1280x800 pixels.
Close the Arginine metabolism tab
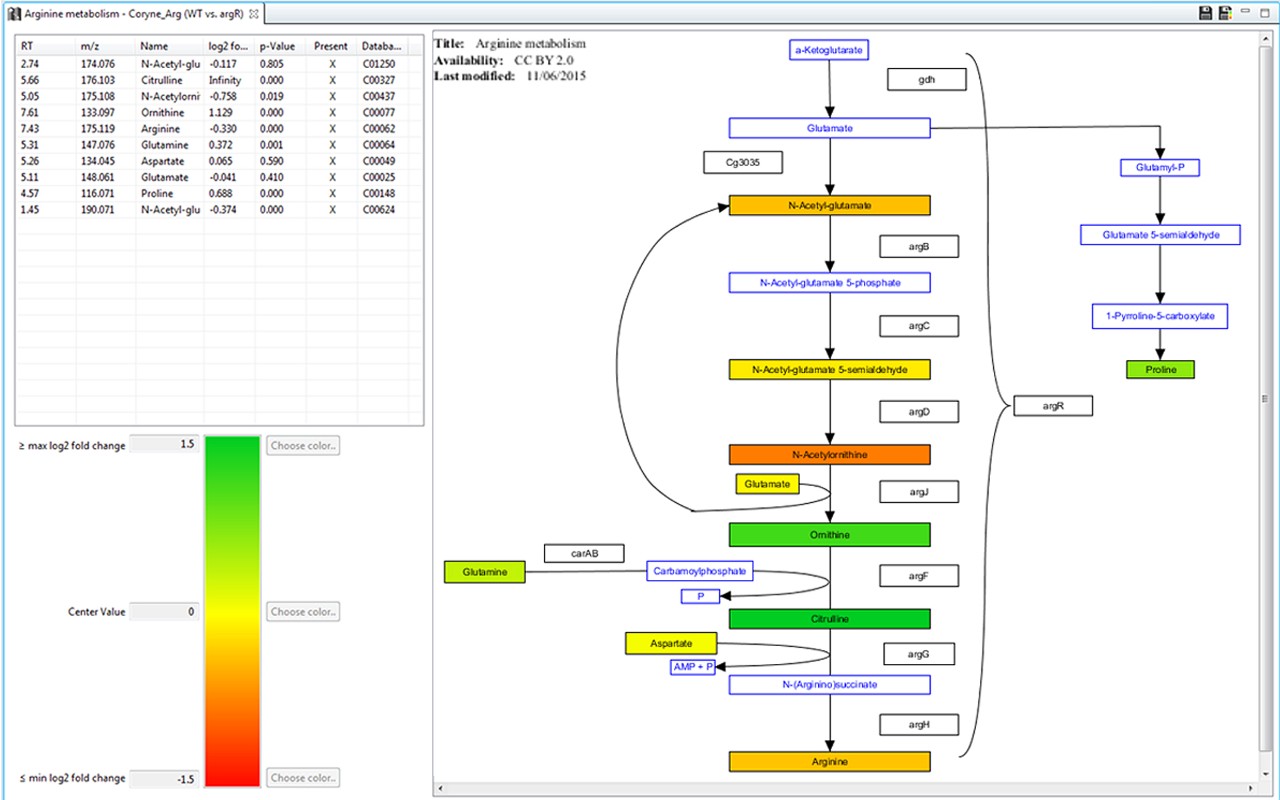point(253,14)
